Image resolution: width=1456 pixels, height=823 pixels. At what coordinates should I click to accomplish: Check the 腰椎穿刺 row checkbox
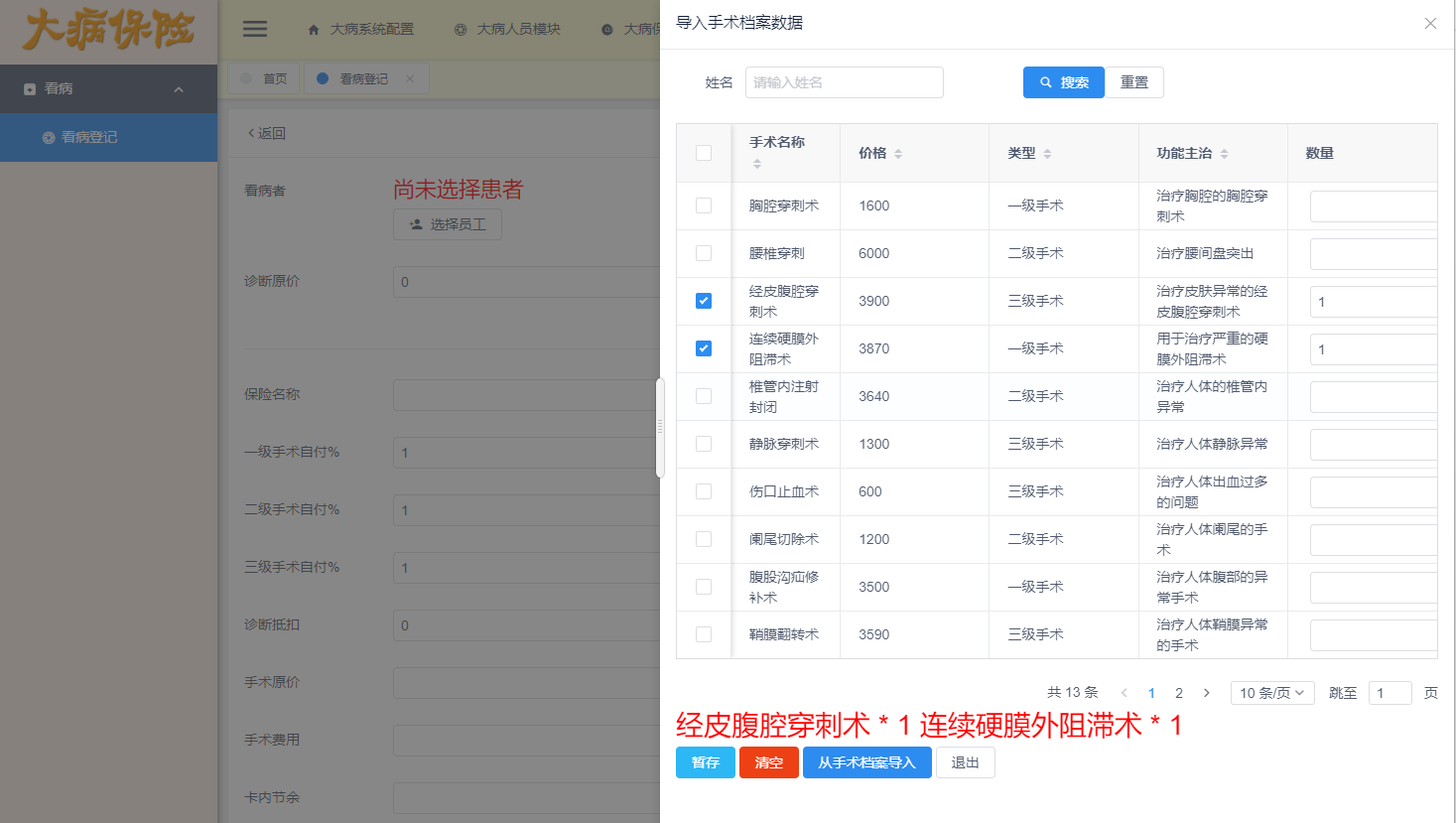[x=704, y=253]
